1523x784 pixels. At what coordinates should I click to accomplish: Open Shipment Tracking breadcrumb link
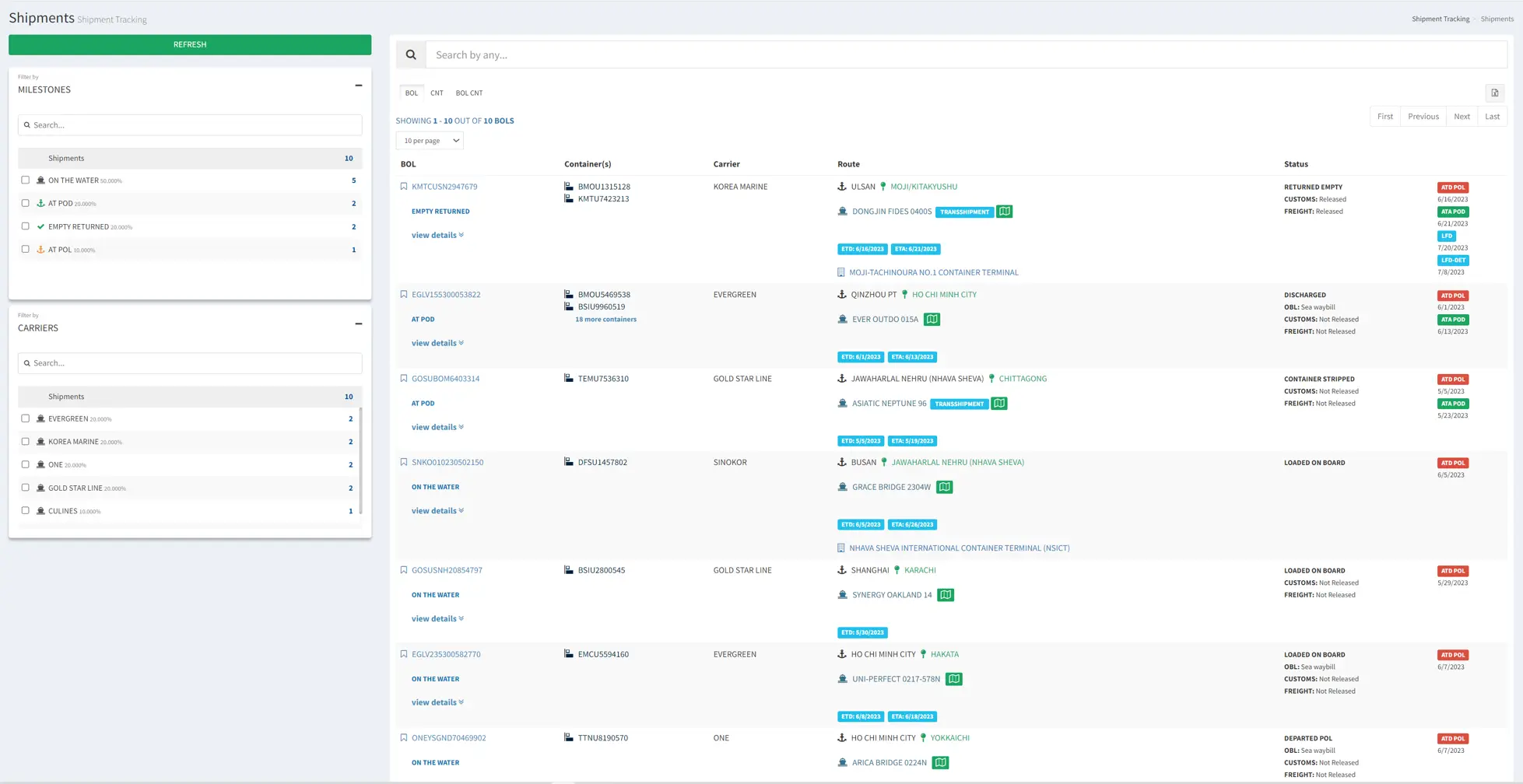click(1441, 19)
